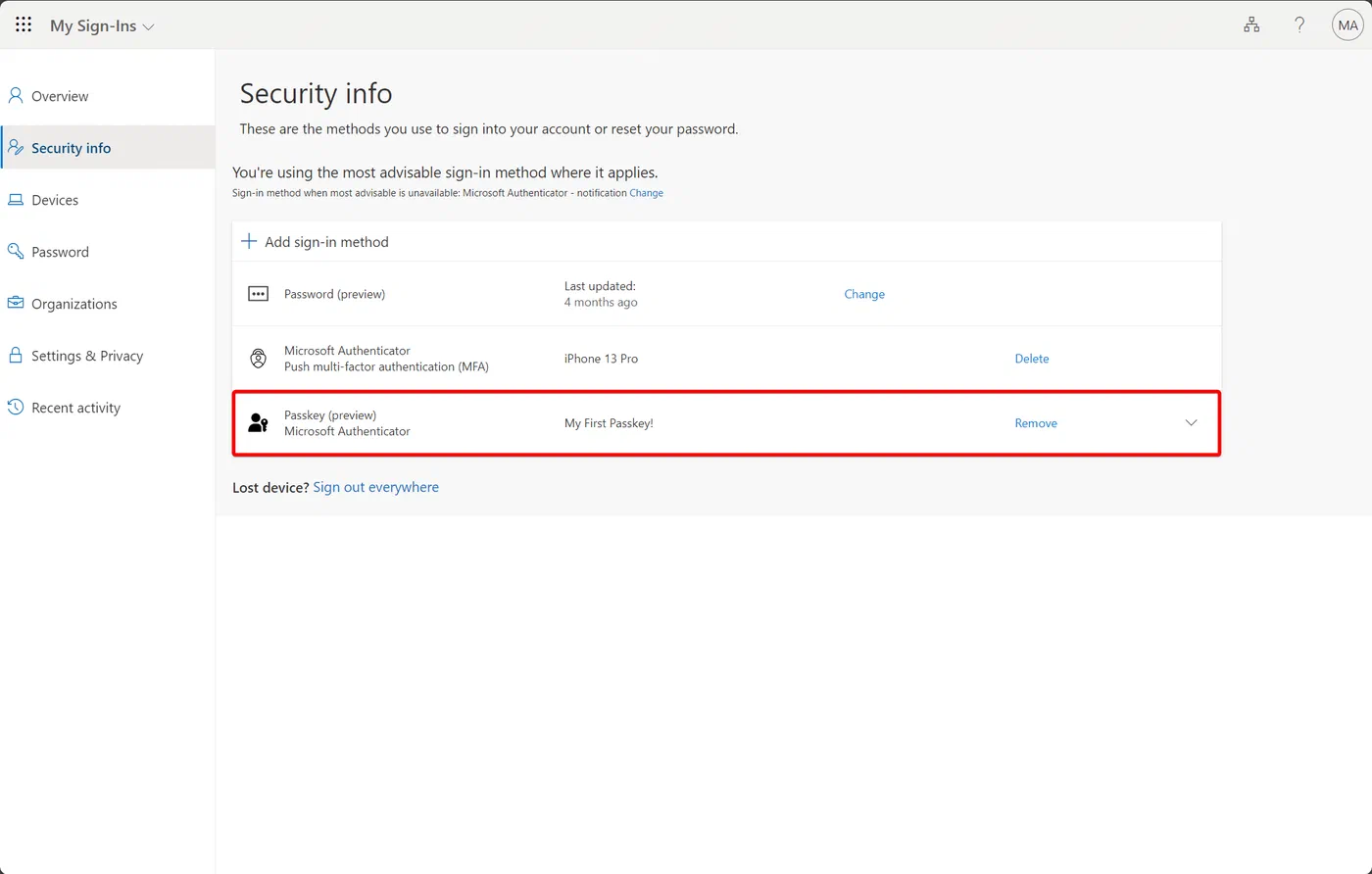Click the 'My First Passkey!' name
The width and height of the screenshot is (1372, 874).
coord(609,423)
